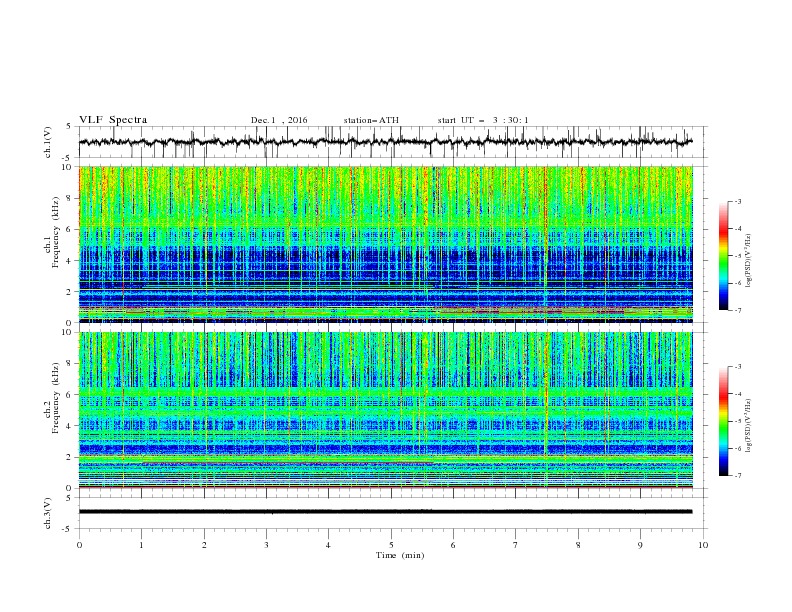The image size is (792, 612).
Task: Click the ch.3 flat waveform trace
Action: [x=386, y=512]
